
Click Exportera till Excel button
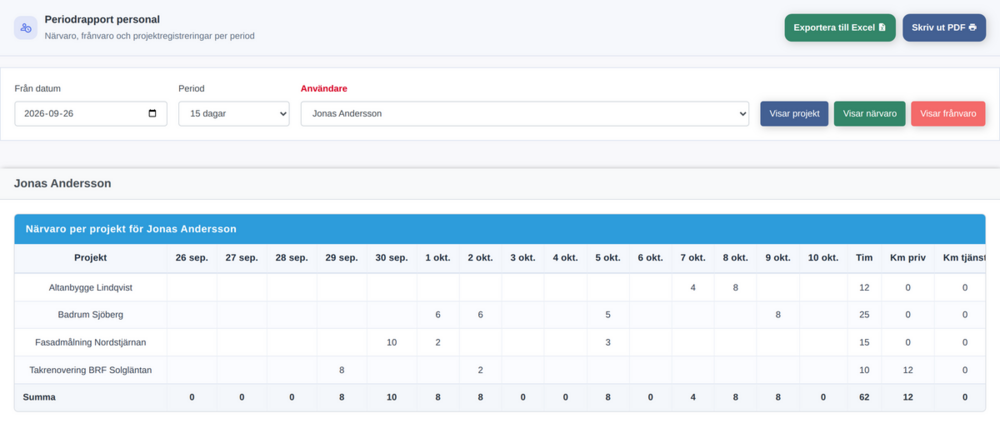[x=840, y=27]
